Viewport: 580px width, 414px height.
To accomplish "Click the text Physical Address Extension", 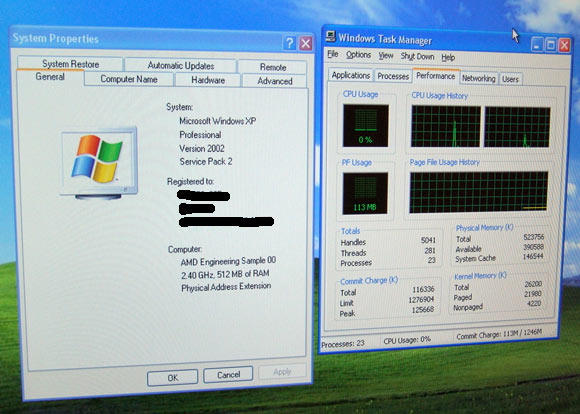I will (226, 287).
